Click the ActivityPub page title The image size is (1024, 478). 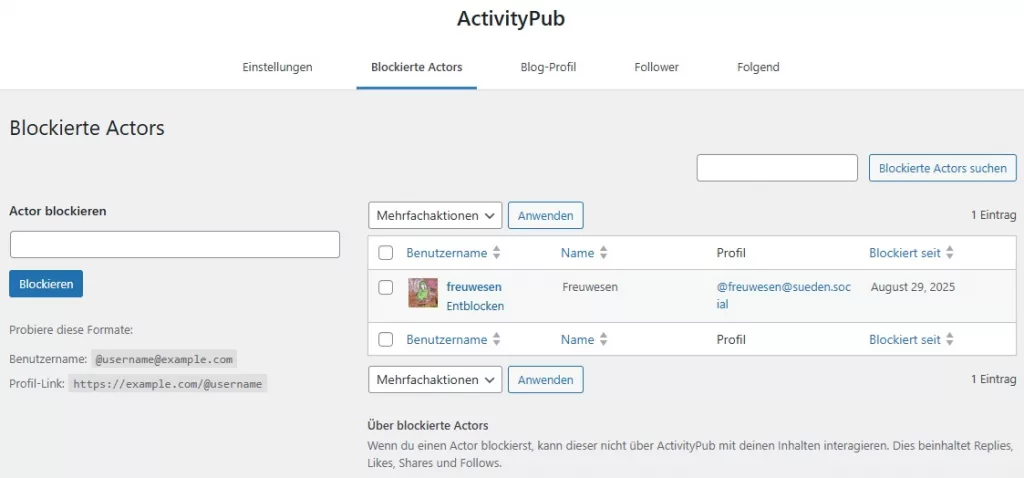pos(511,19)
